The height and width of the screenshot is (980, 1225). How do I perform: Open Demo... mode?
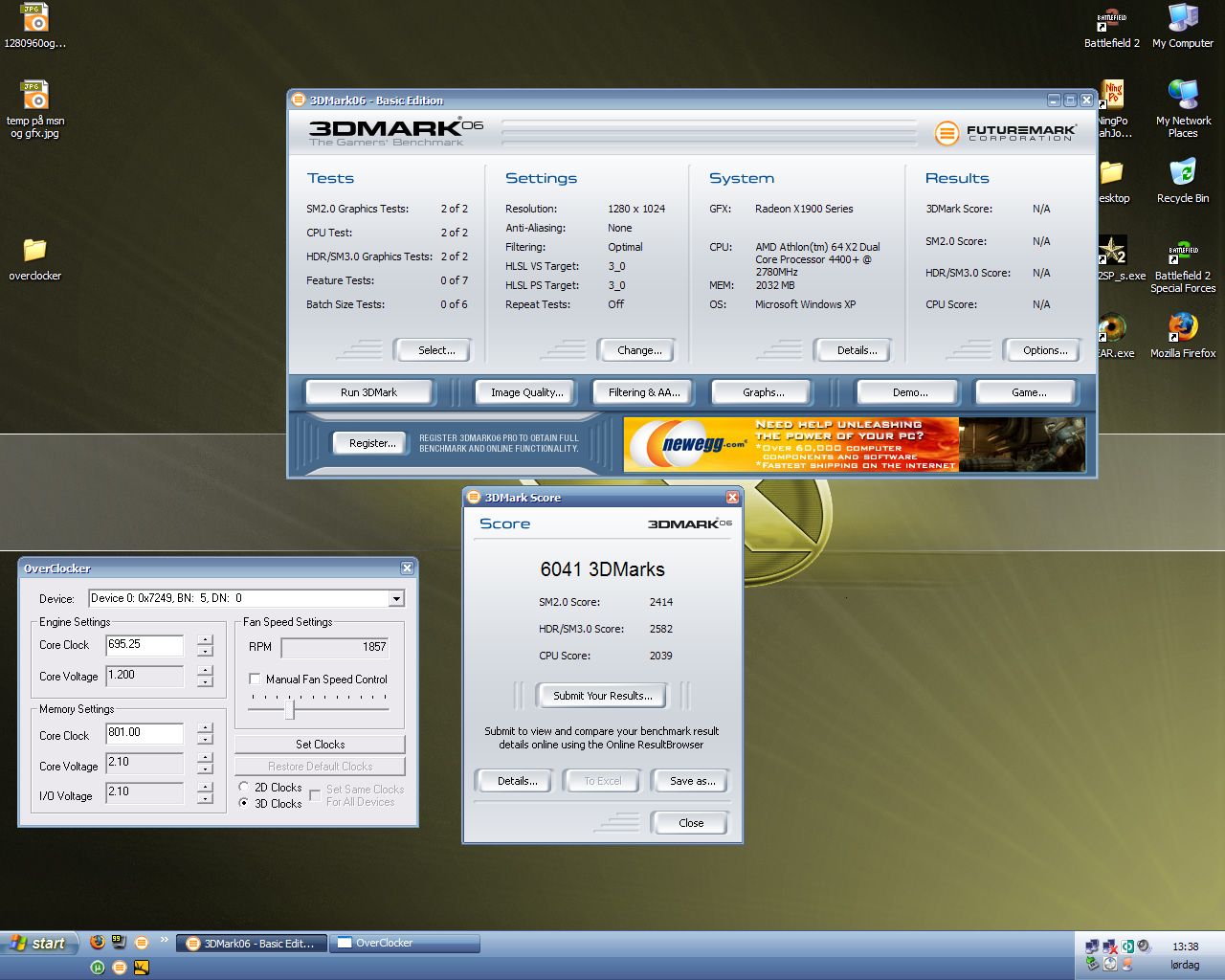point(910,392)
